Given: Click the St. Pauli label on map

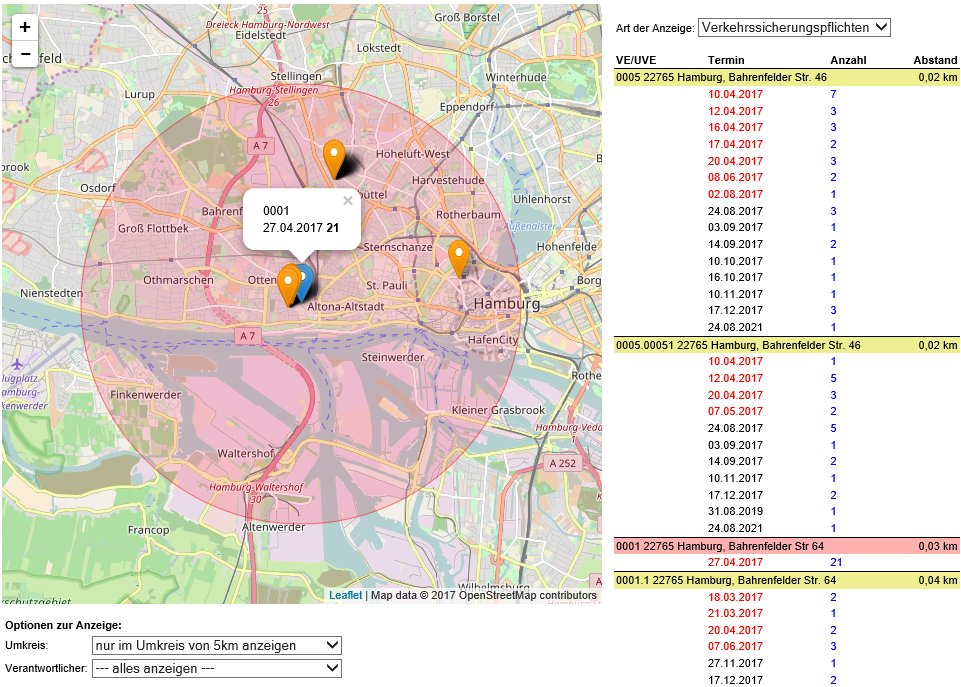Looking at the screenshot, I should (387, 286).
